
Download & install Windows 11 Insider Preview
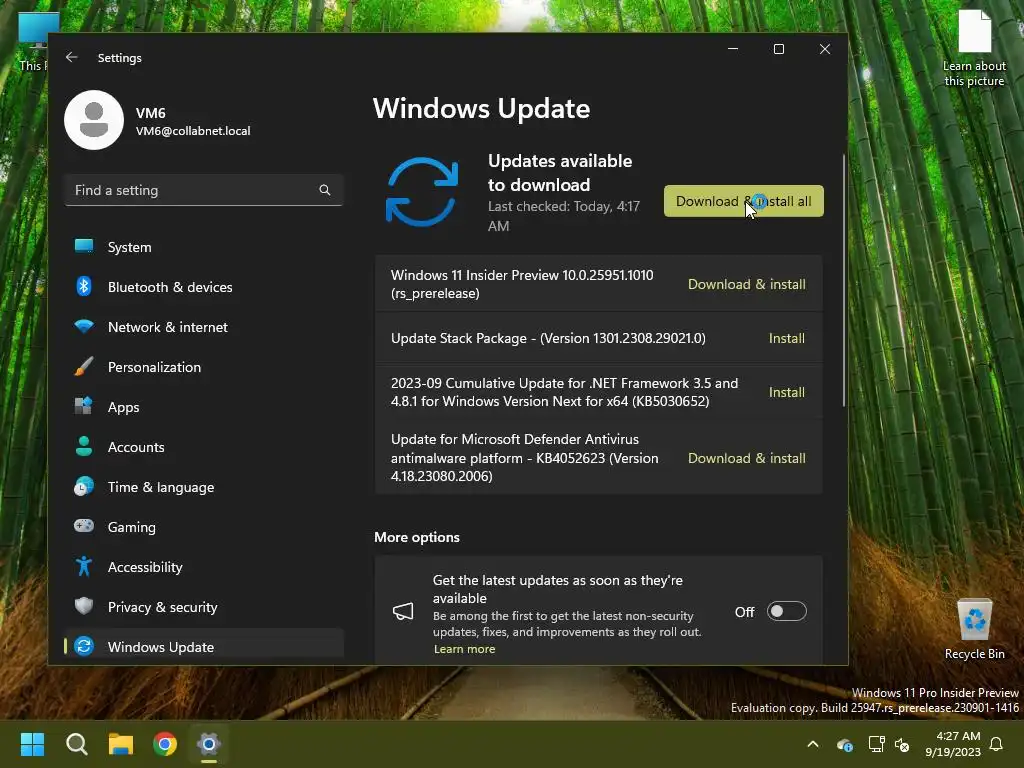746,284
